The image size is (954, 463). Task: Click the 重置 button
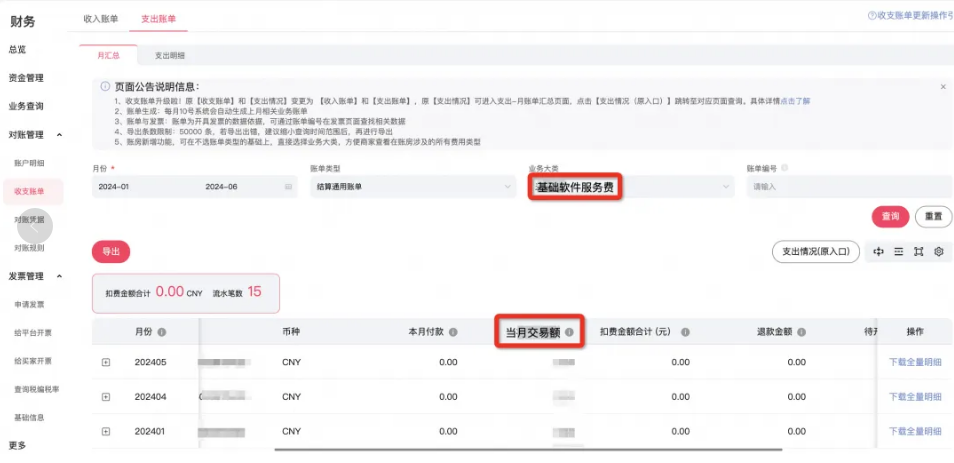(934, 217)
